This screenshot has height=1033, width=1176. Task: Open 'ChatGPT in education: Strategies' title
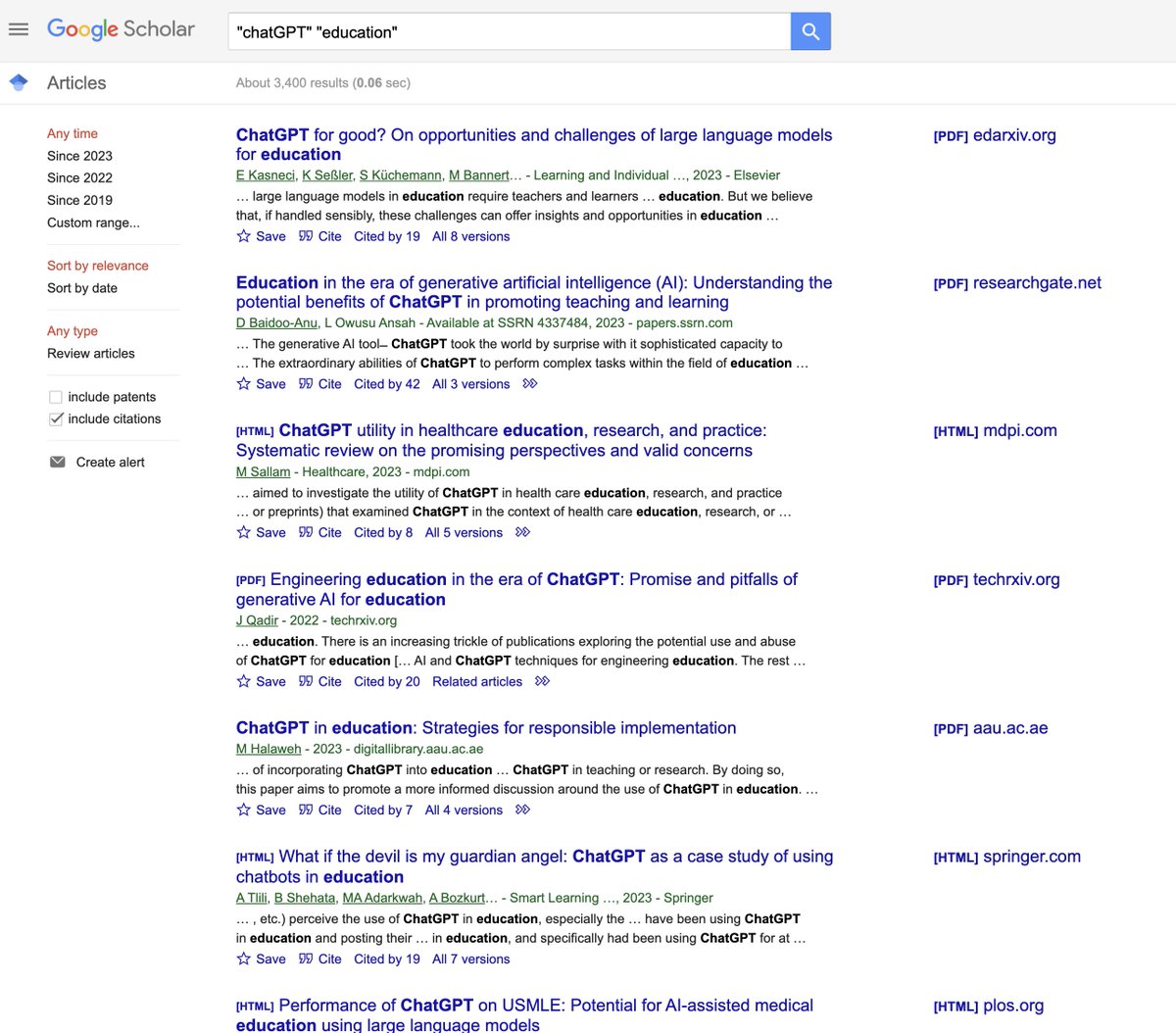(486, 728)
